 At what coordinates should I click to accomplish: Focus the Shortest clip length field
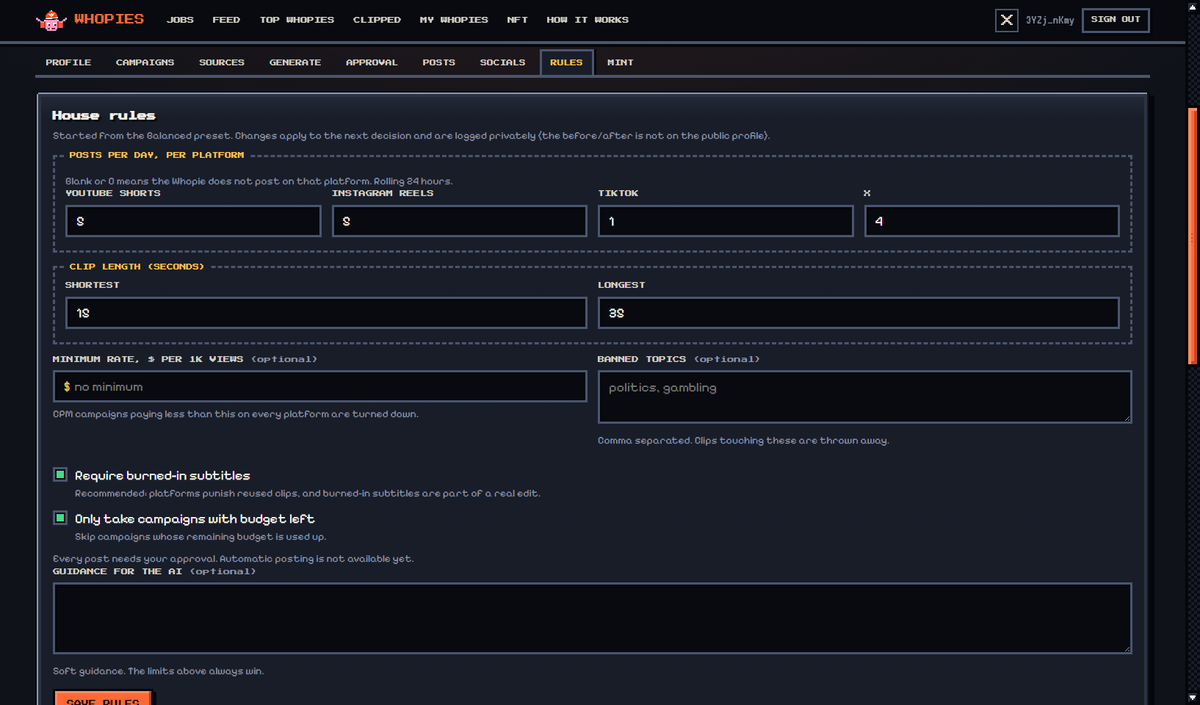click(x=326, y=313)
